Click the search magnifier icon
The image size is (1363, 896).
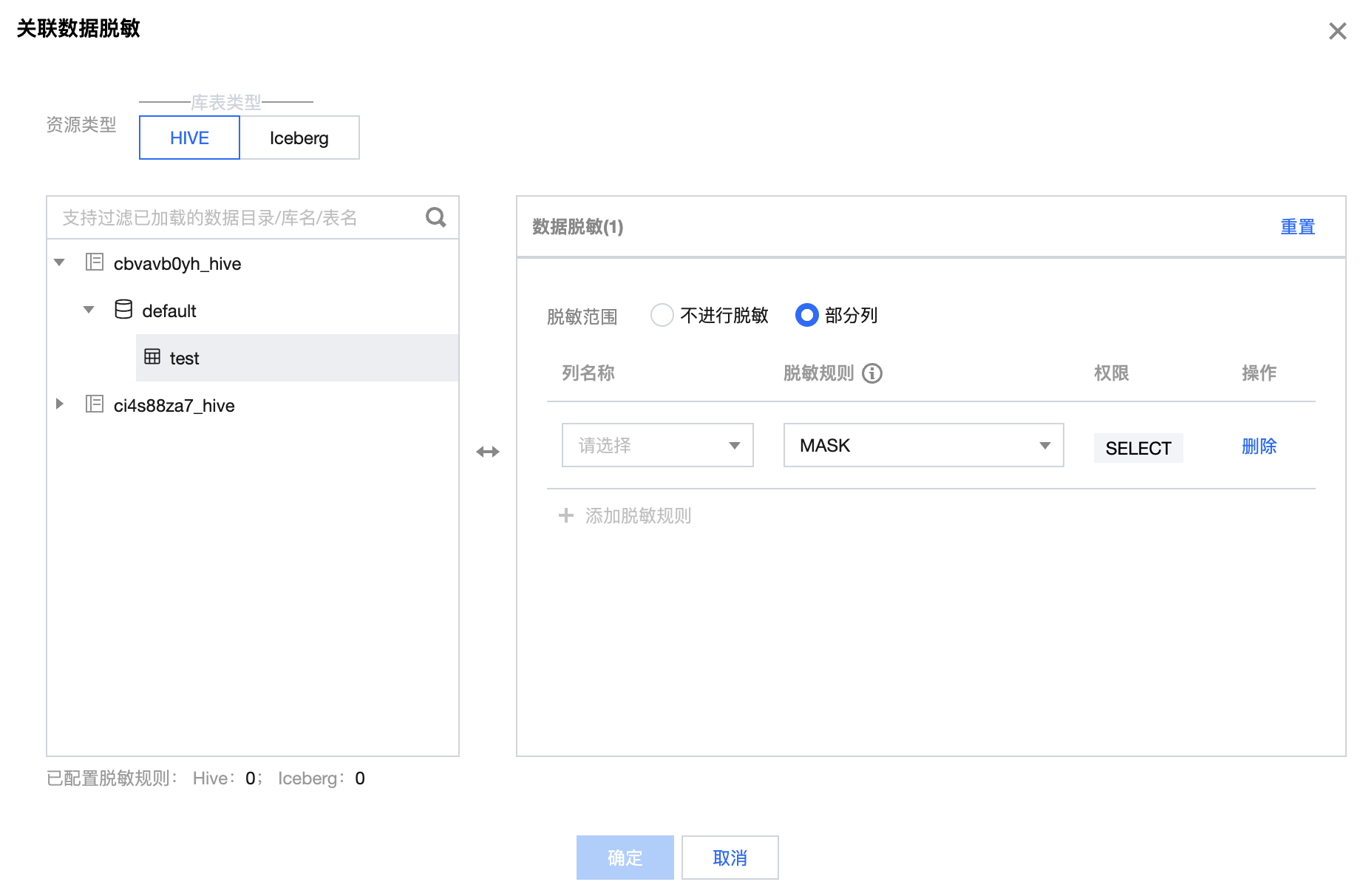[435, 217]
